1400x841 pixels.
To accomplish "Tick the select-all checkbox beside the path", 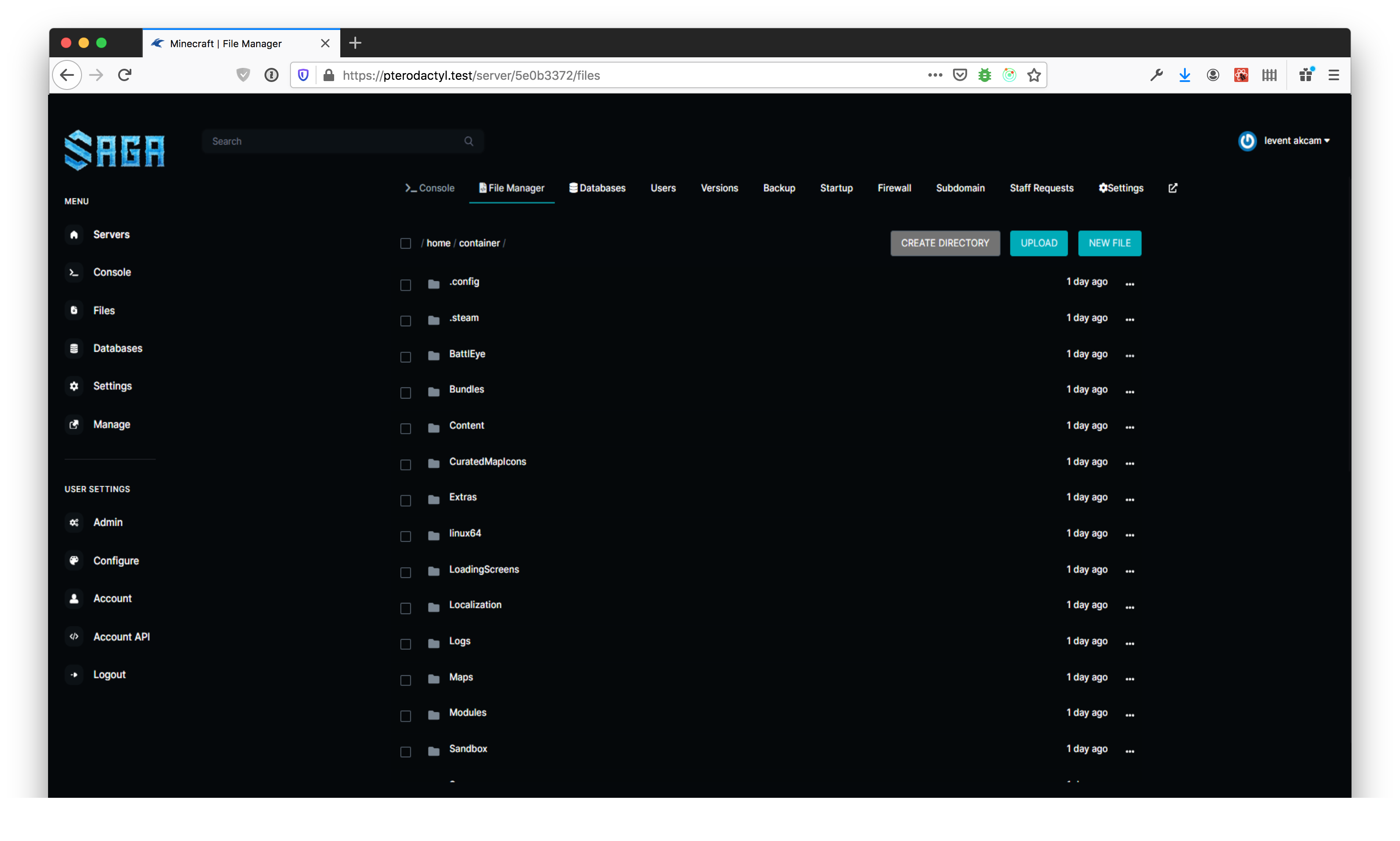I will click(x=406, y=244).
